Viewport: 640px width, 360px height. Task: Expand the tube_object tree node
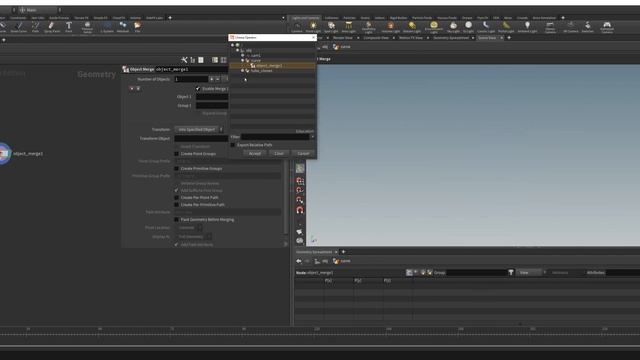click(x=242, y=71)
